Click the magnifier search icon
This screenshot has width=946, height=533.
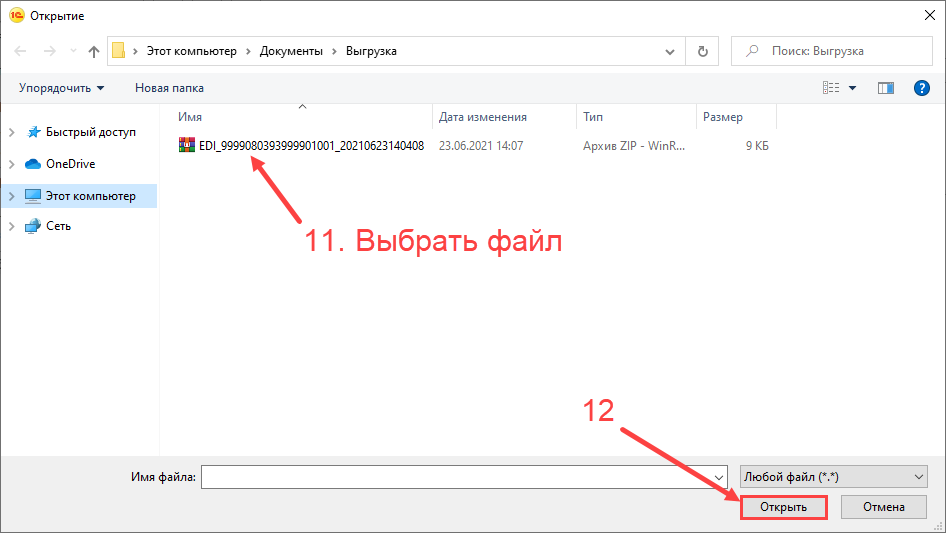point(752,51)
